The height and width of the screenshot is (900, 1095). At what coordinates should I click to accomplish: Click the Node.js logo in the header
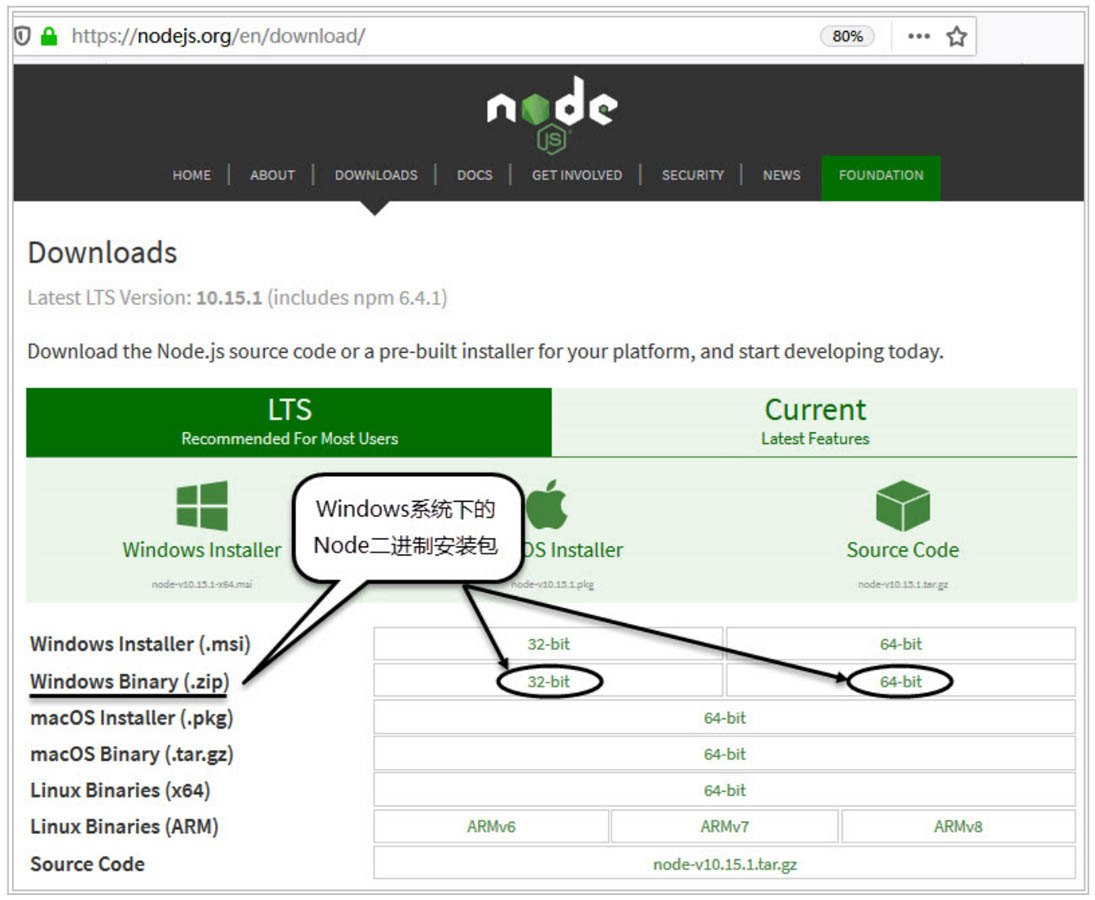tap(552, 114)
